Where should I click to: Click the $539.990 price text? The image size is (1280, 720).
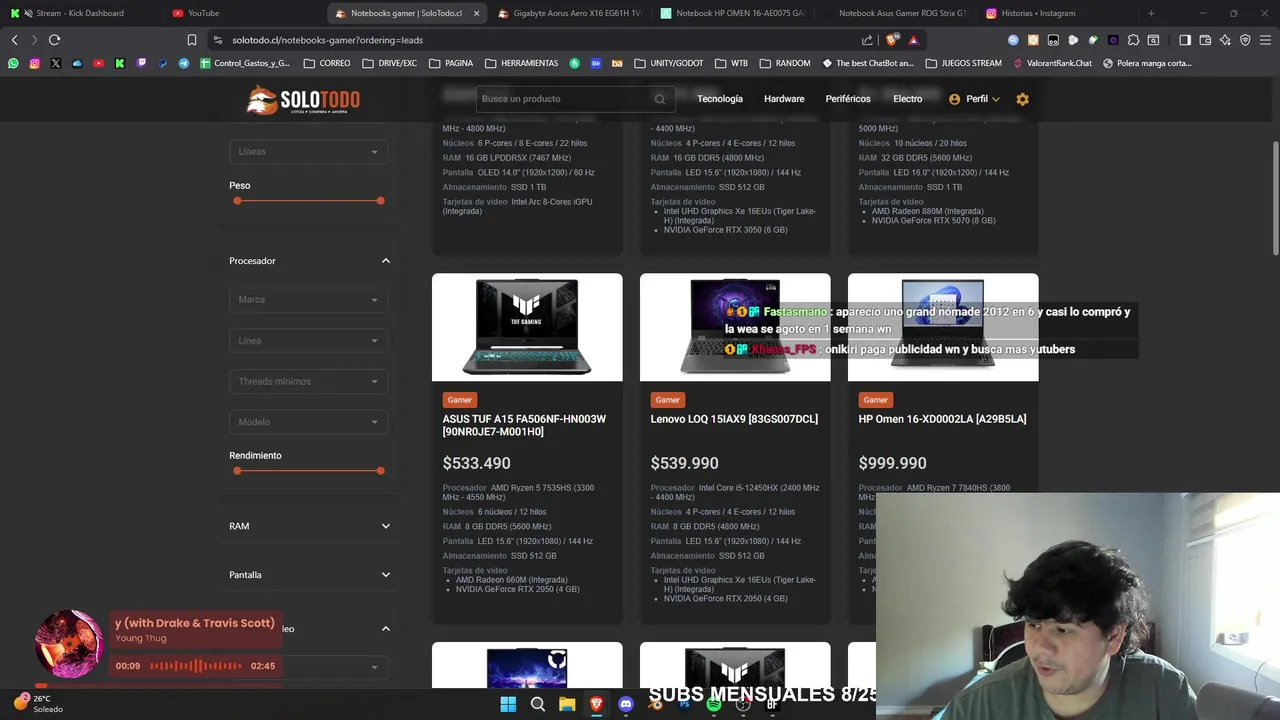684,463
